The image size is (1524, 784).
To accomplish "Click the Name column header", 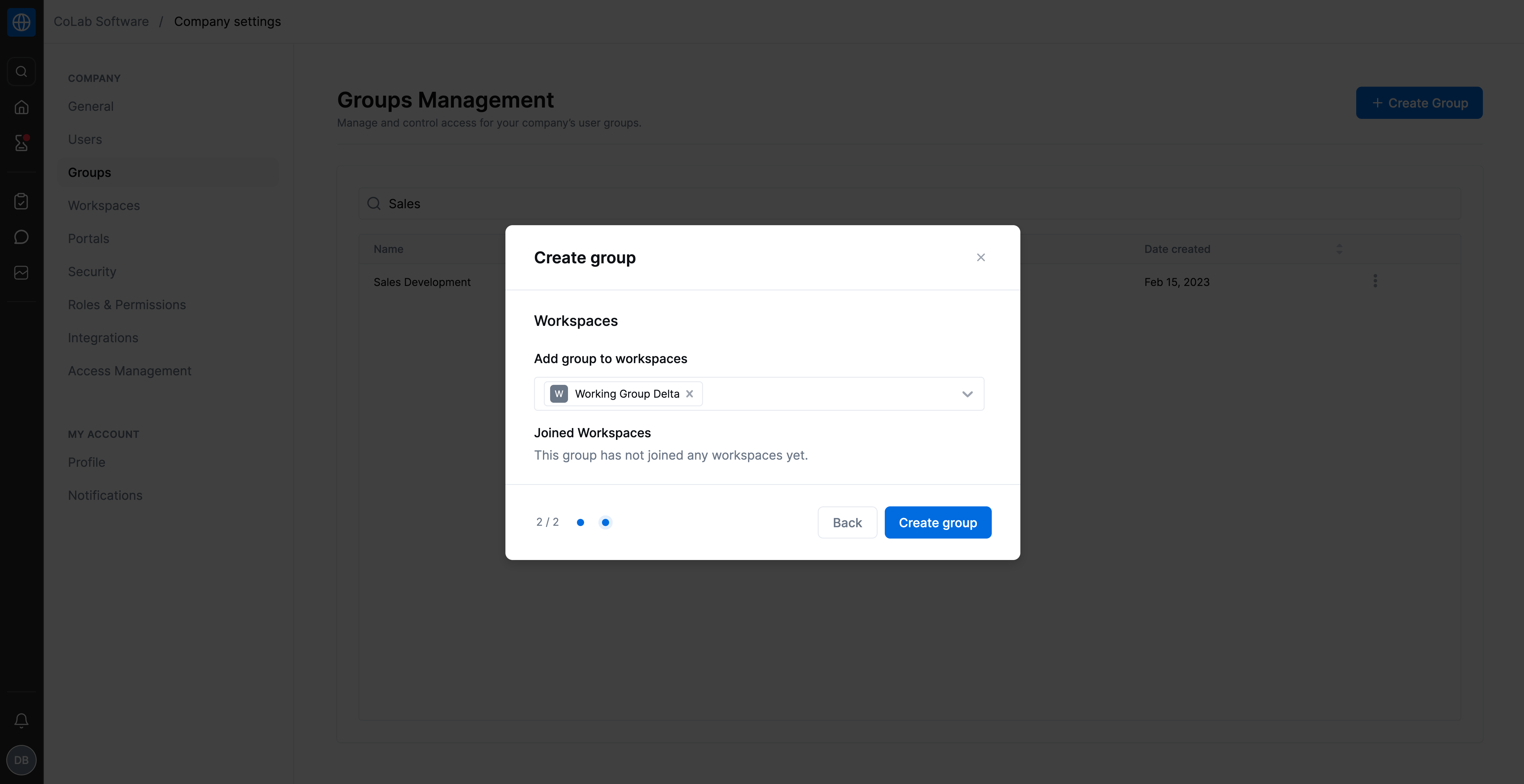I will [x=388, y=249].
